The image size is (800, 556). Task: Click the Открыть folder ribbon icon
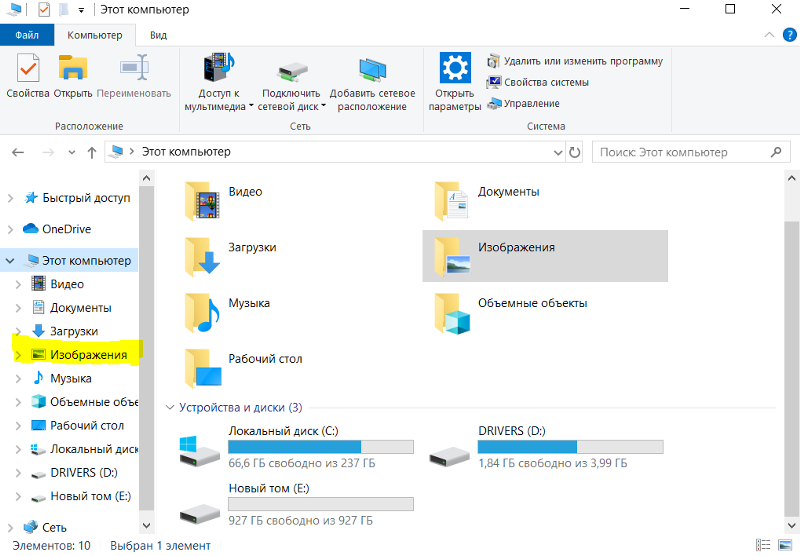coord(73,68)
